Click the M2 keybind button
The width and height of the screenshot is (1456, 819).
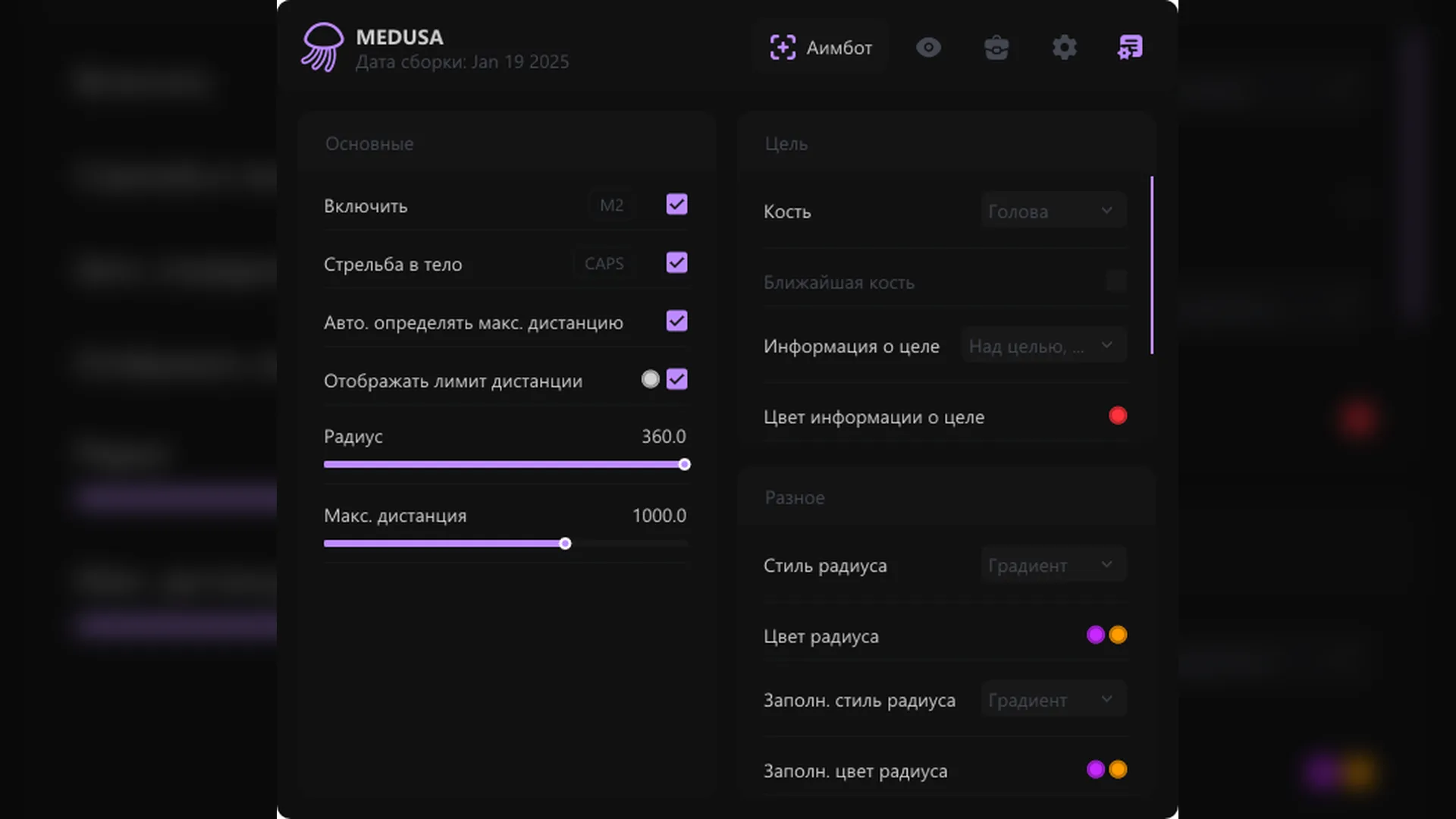tap(611, 205)
